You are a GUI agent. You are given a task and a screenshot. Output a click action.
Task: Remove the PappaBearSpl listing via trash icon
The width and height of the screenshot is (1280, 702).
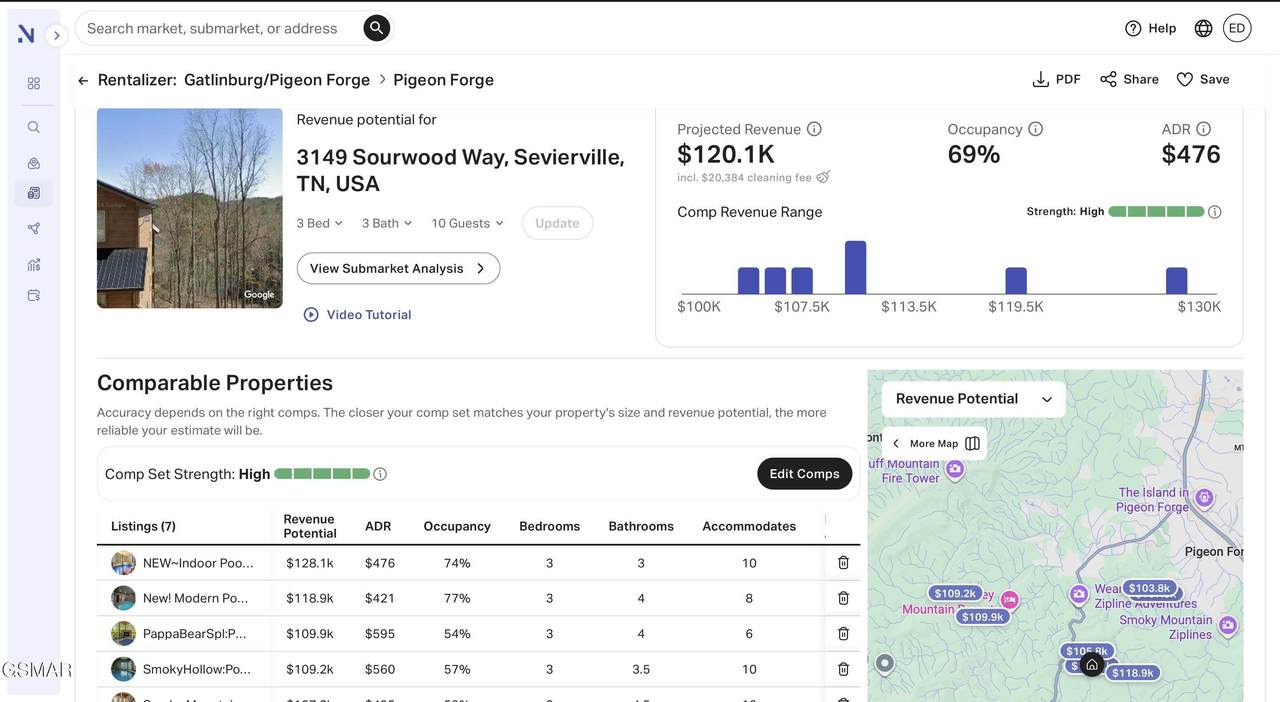coord(843,633)
